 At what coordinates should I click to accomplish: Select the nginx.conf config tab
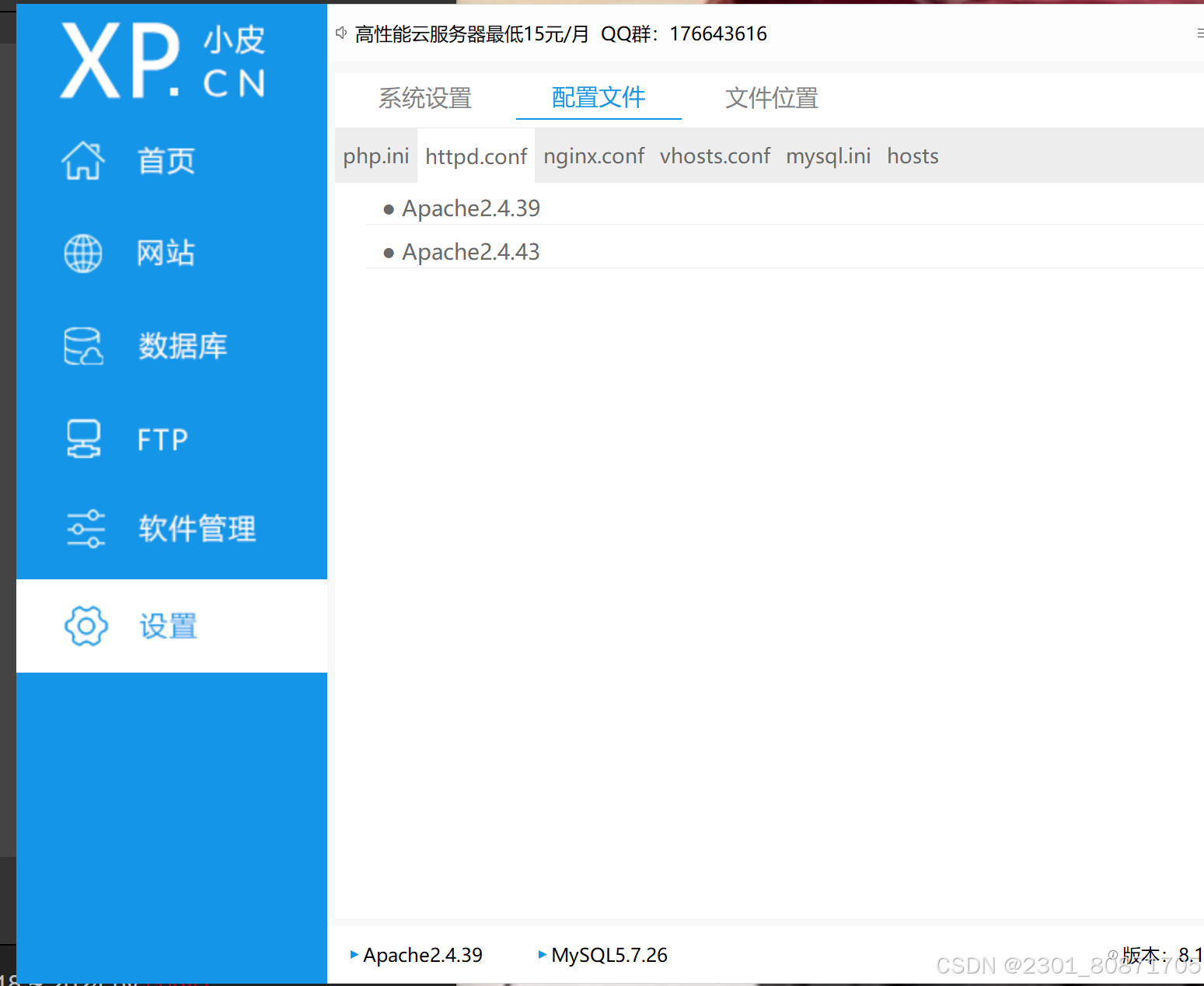point(594,156)
